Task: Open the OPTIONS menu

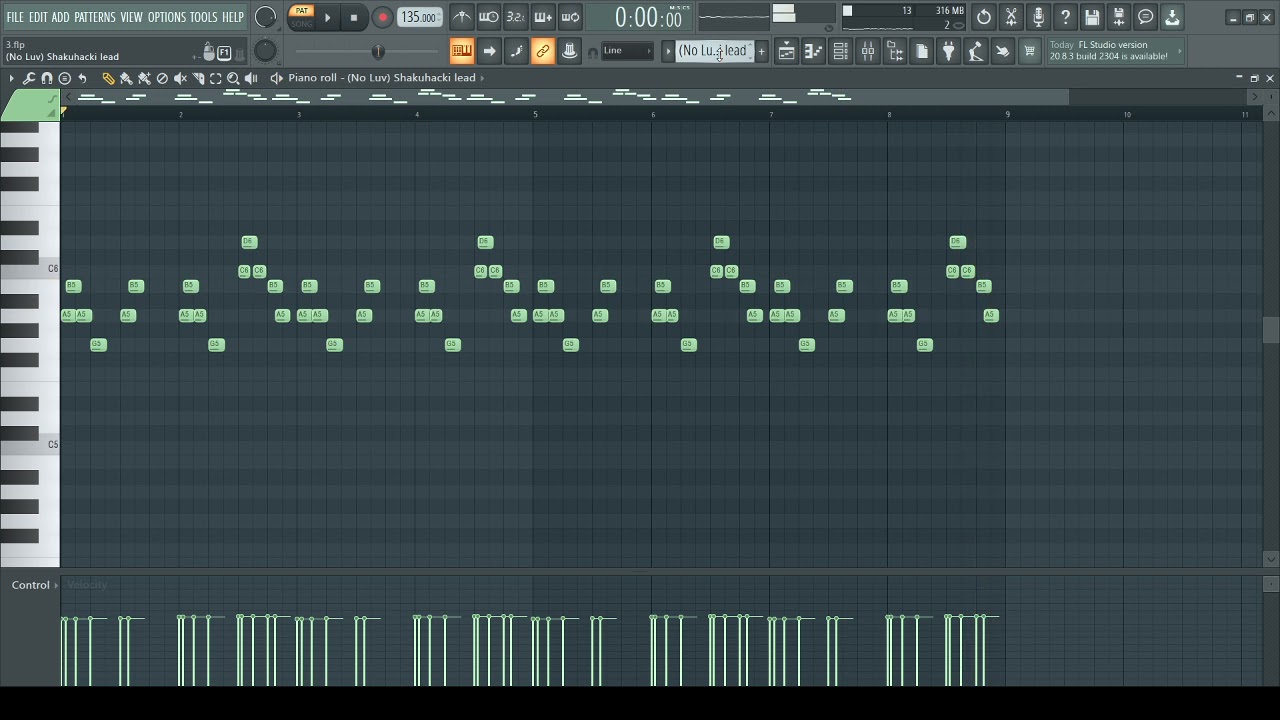Action: (x=167, y=17)
